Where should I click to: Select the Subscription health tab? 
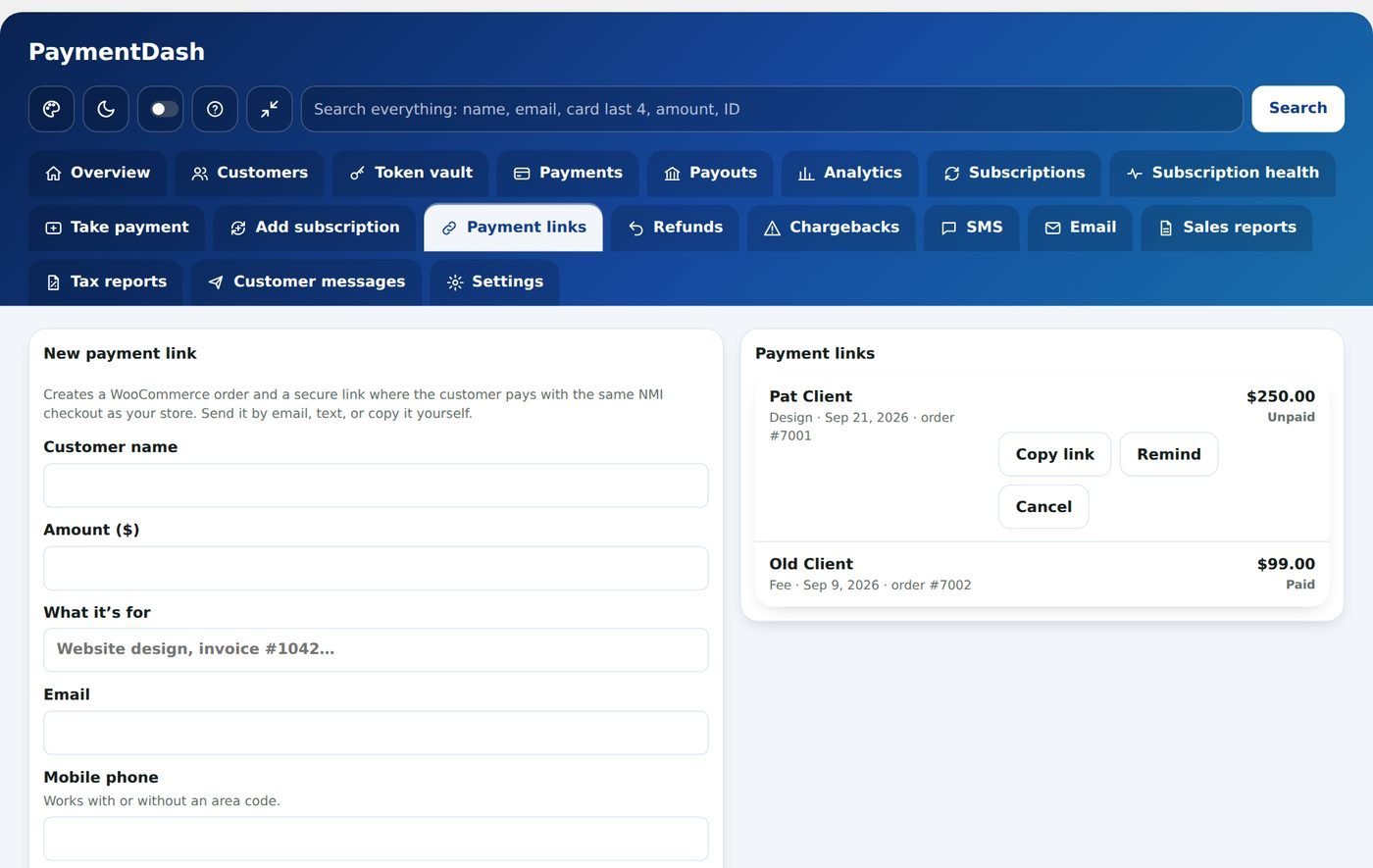click(1222, 173)
